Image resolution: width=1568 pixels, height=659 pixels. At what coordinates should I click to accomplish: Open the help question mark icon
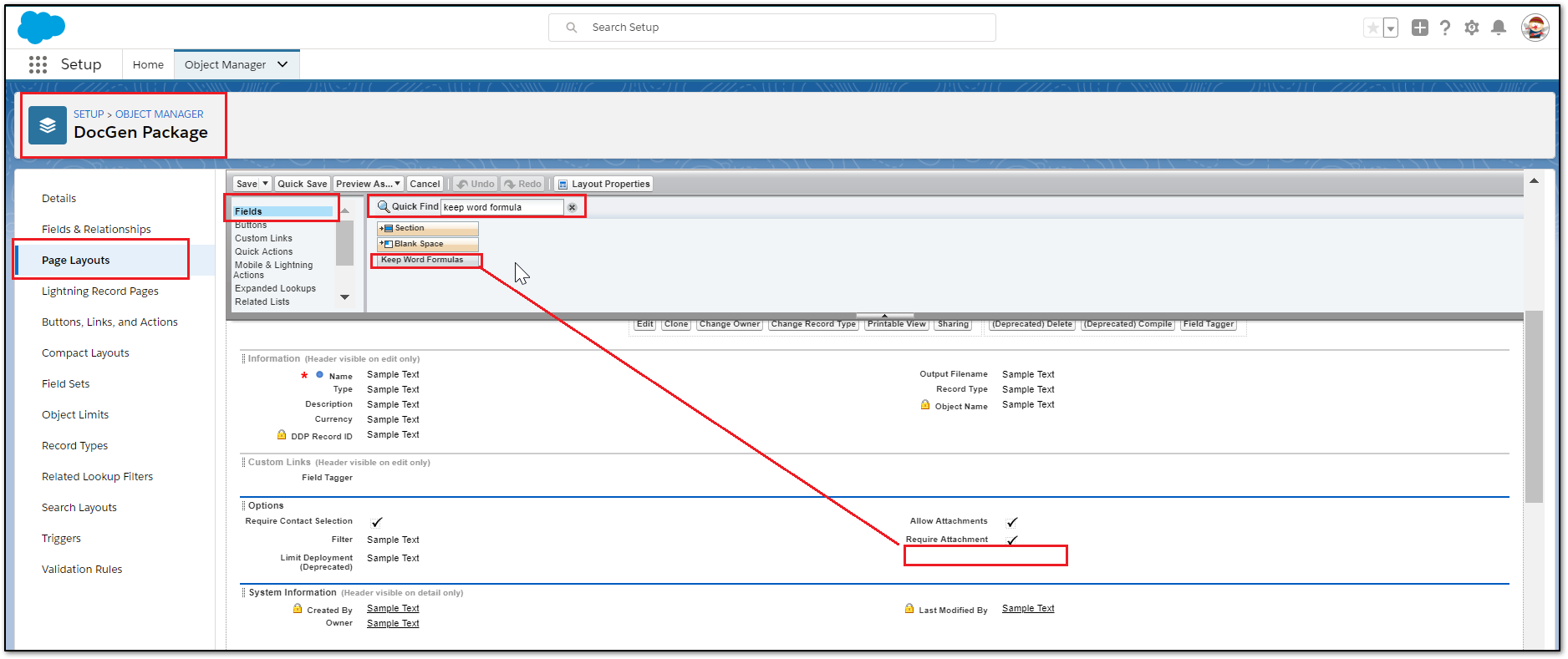[x=1445, y=28]
